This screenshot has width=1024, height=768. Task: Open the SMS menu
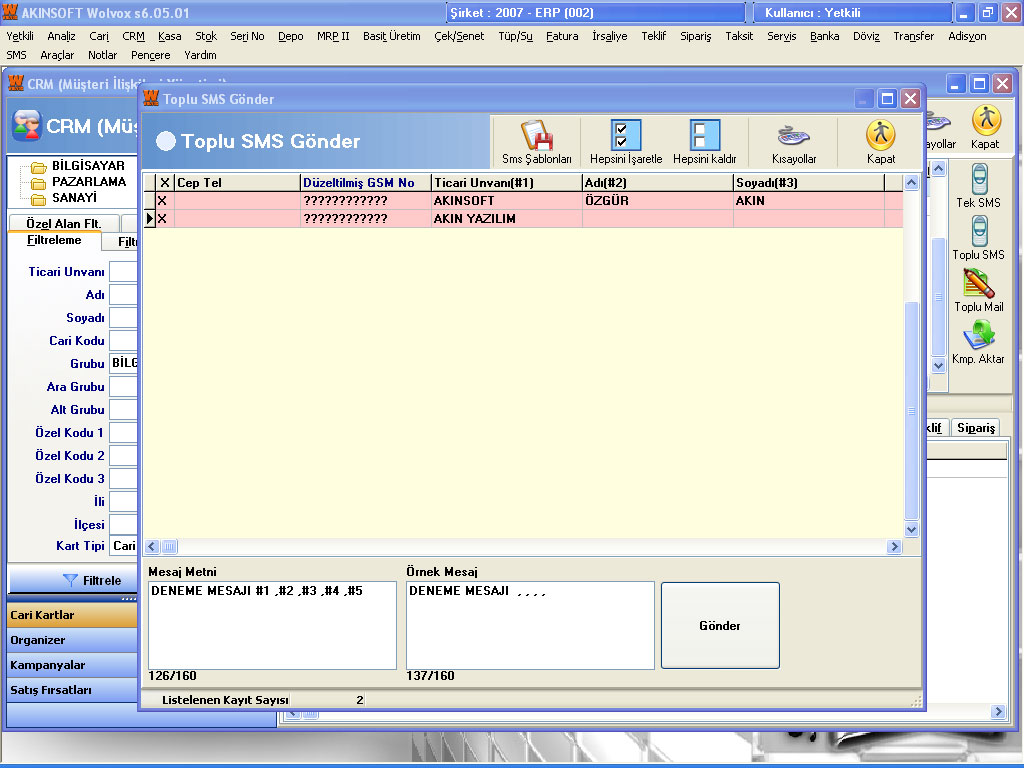tap(16, 55)
